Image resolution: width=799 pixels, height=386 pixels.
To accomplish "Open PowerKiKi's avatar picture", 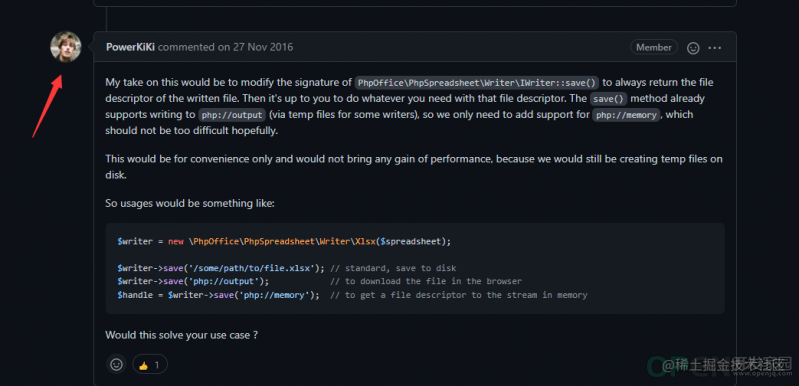I will coord(66,47).
